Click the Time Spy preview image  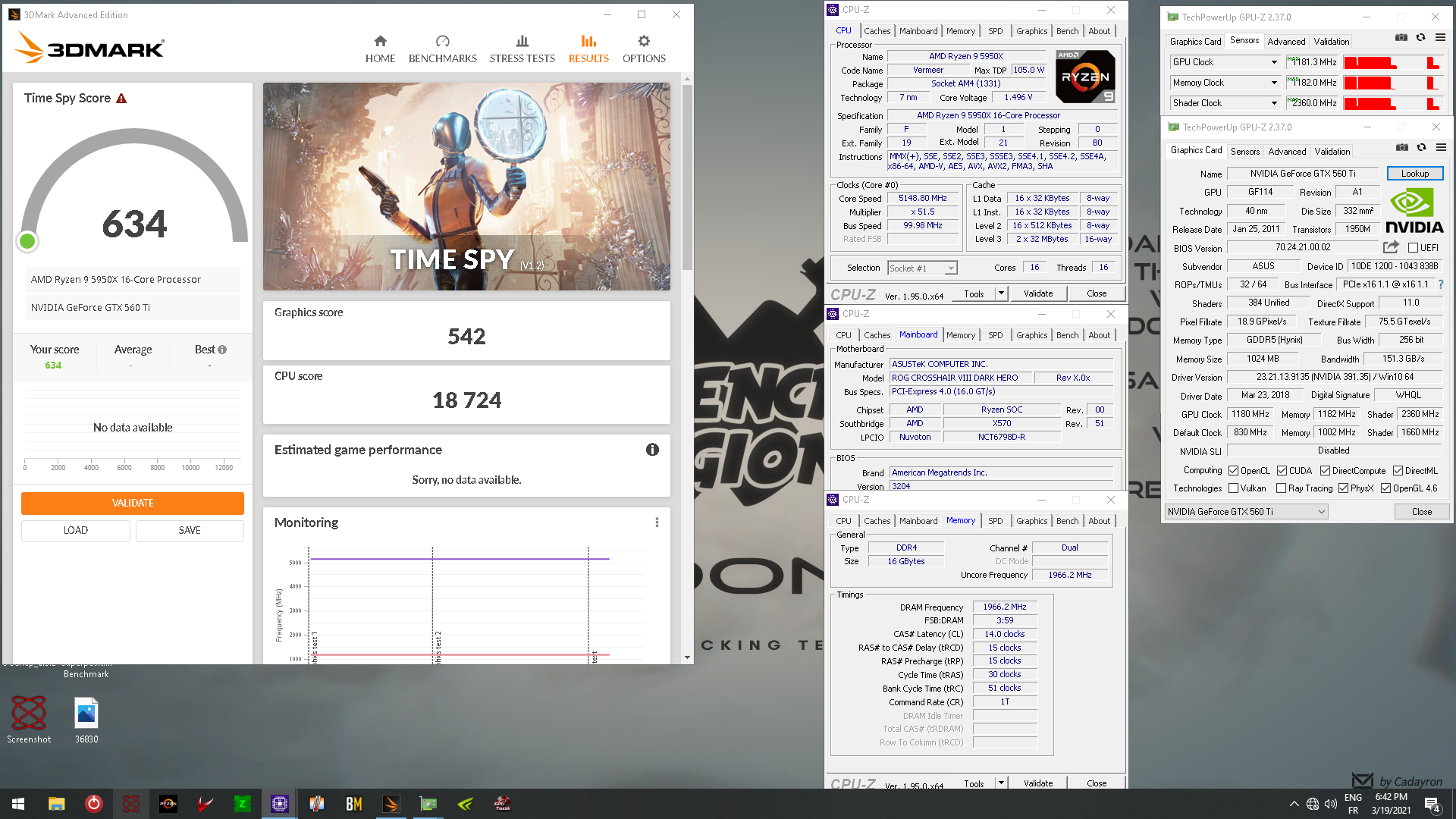tap(466, 187)
